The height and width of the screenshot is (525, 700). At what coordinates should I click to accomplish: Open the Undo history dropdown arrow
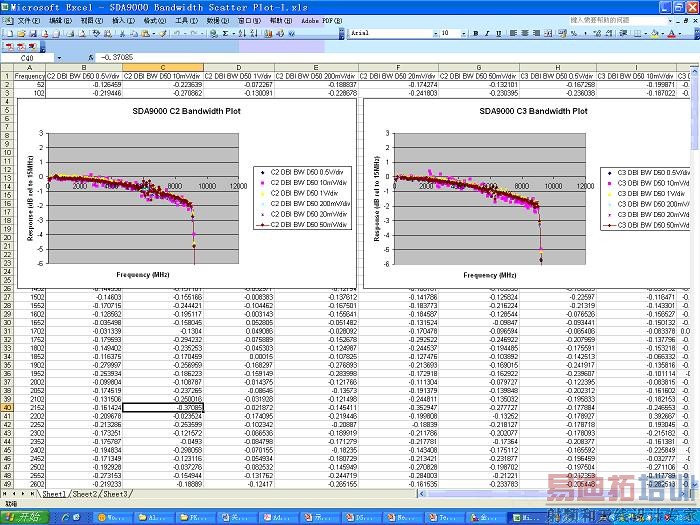click(x=185, y=33)
